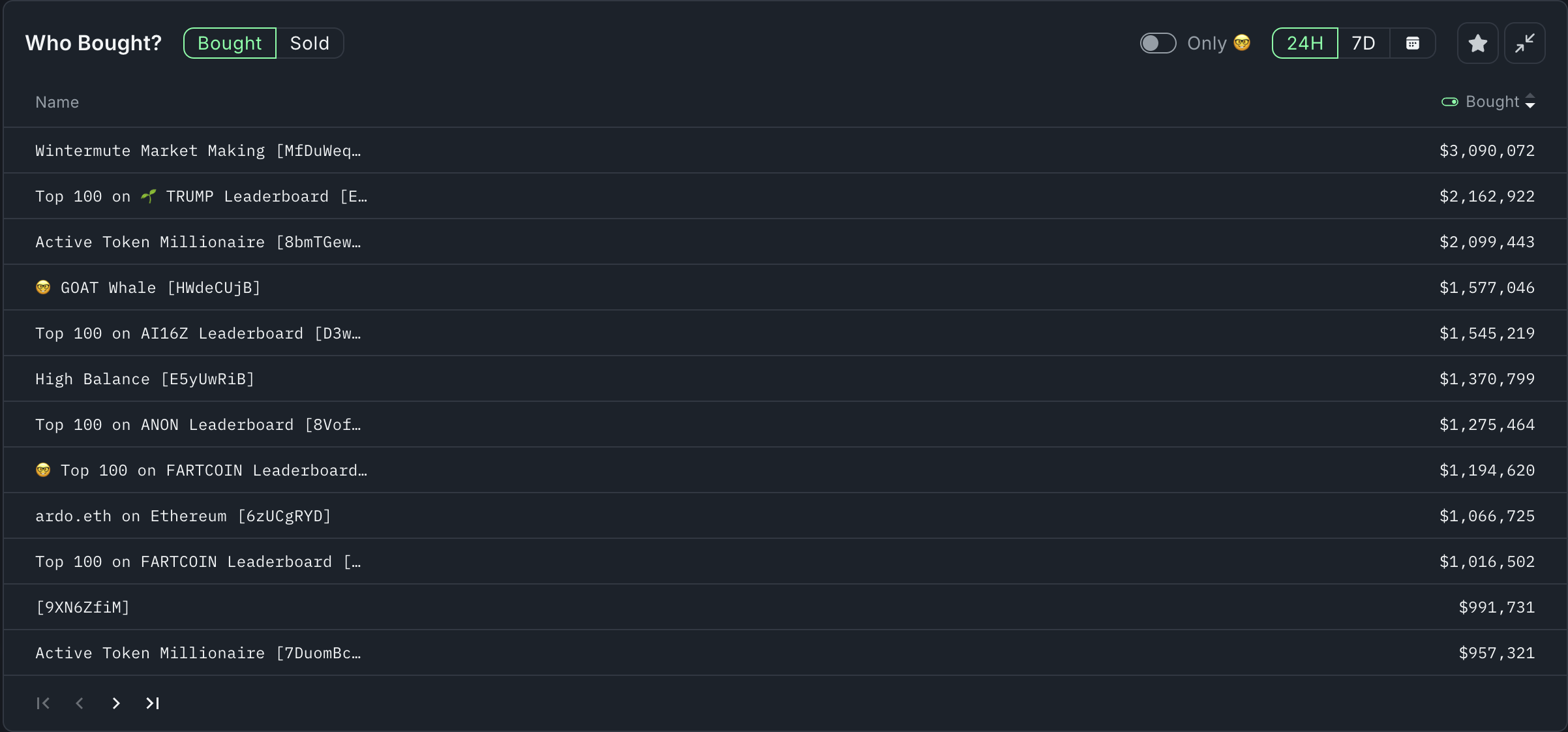Select the 7D time period button
Screen dimensions: 1568x732
pos(1363,43)
